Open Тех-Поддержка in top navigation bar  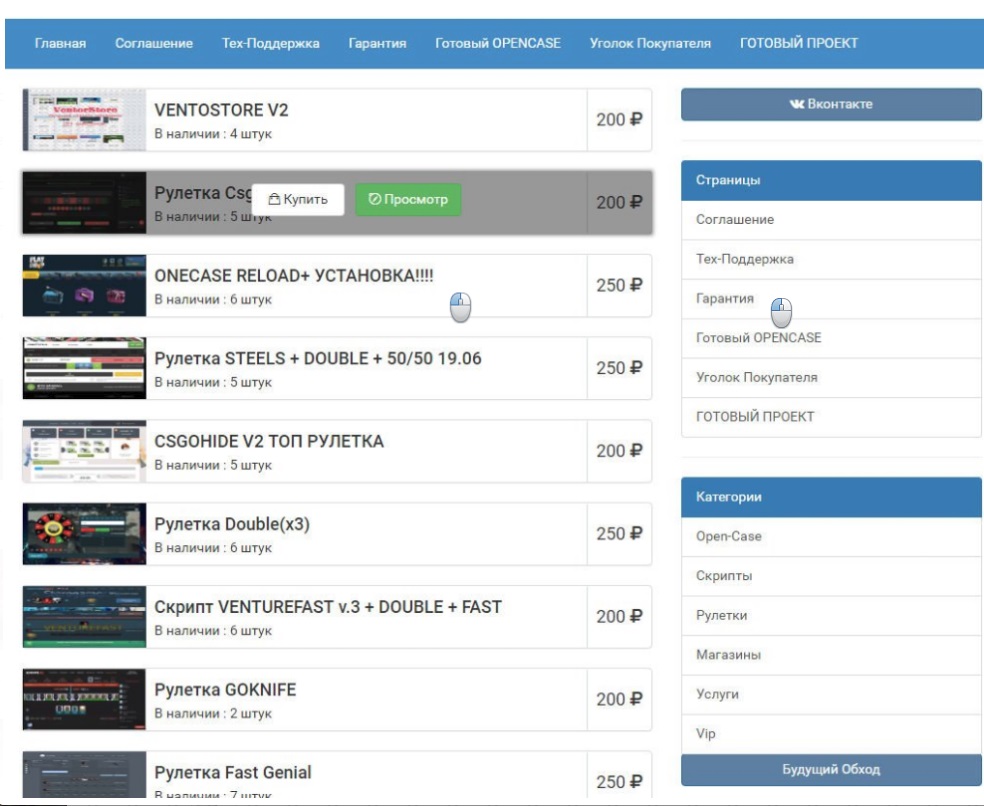click(x=270, y=44)
